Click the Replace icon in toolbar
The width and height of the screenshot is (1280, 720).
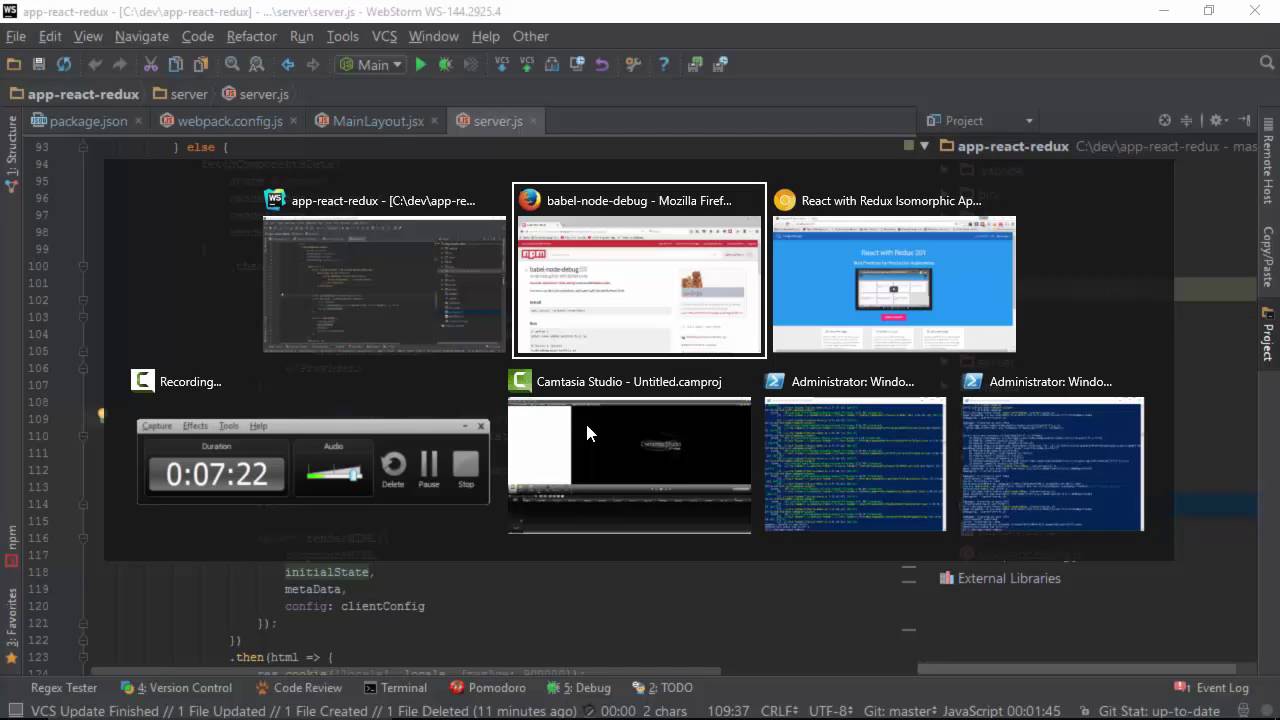coord(256,64)
